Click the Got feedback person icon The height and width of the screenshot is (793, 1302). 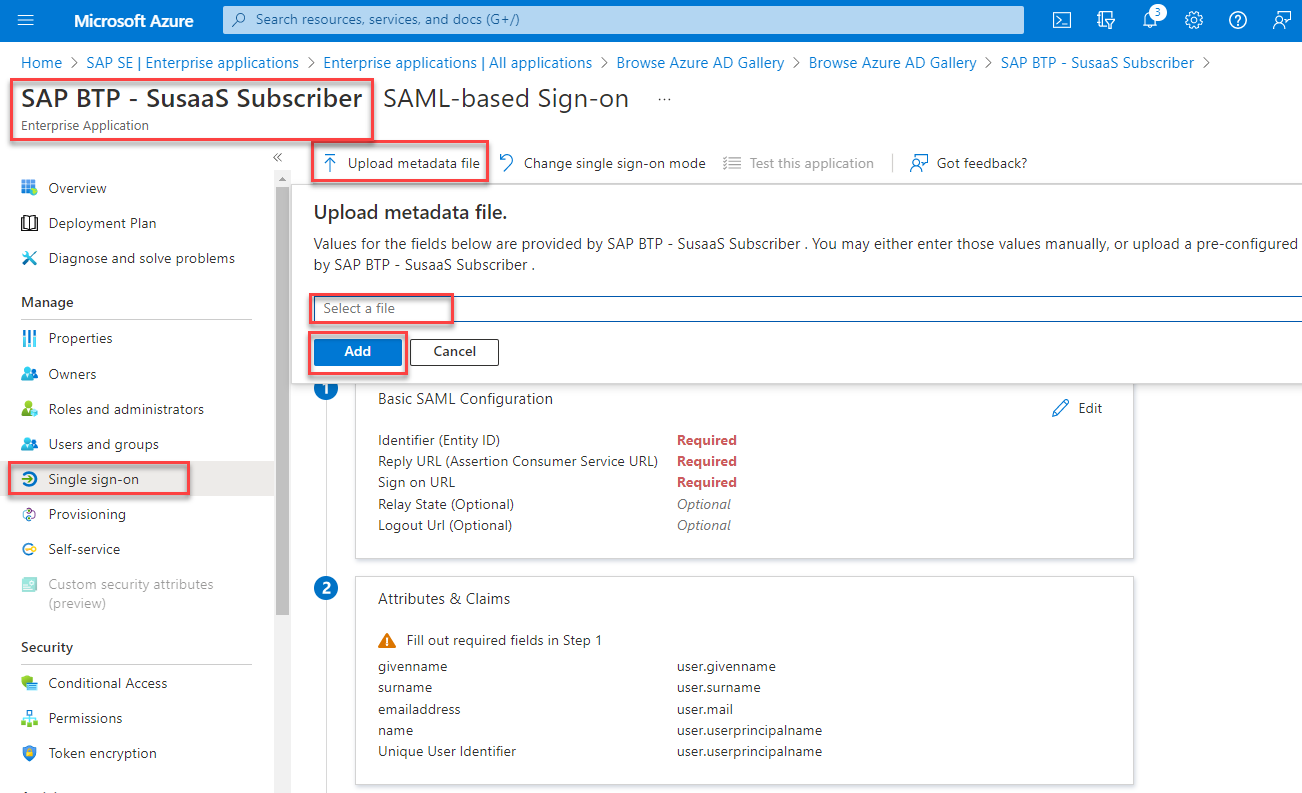(919, 163)
